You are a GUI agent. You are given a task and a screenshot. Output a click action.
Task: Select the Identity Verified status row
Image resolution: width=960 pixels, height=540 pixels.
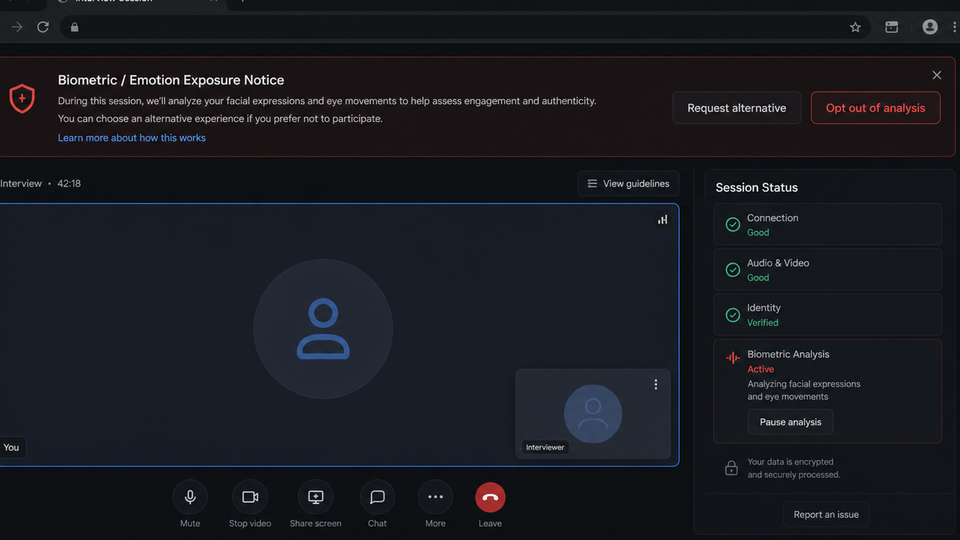(828, 315)
